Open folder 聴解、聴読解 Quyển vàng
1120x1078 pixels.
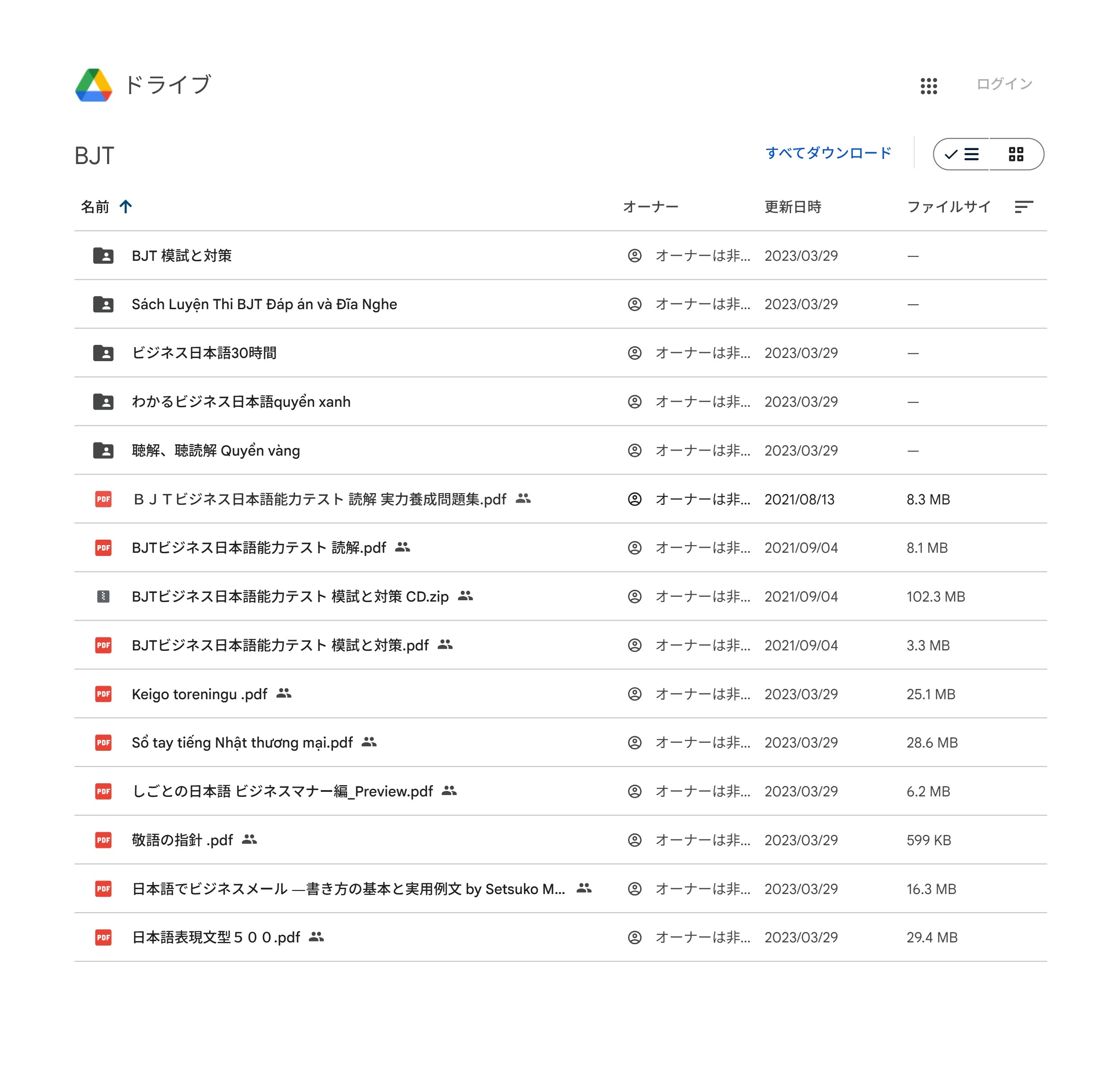(216, 450)
